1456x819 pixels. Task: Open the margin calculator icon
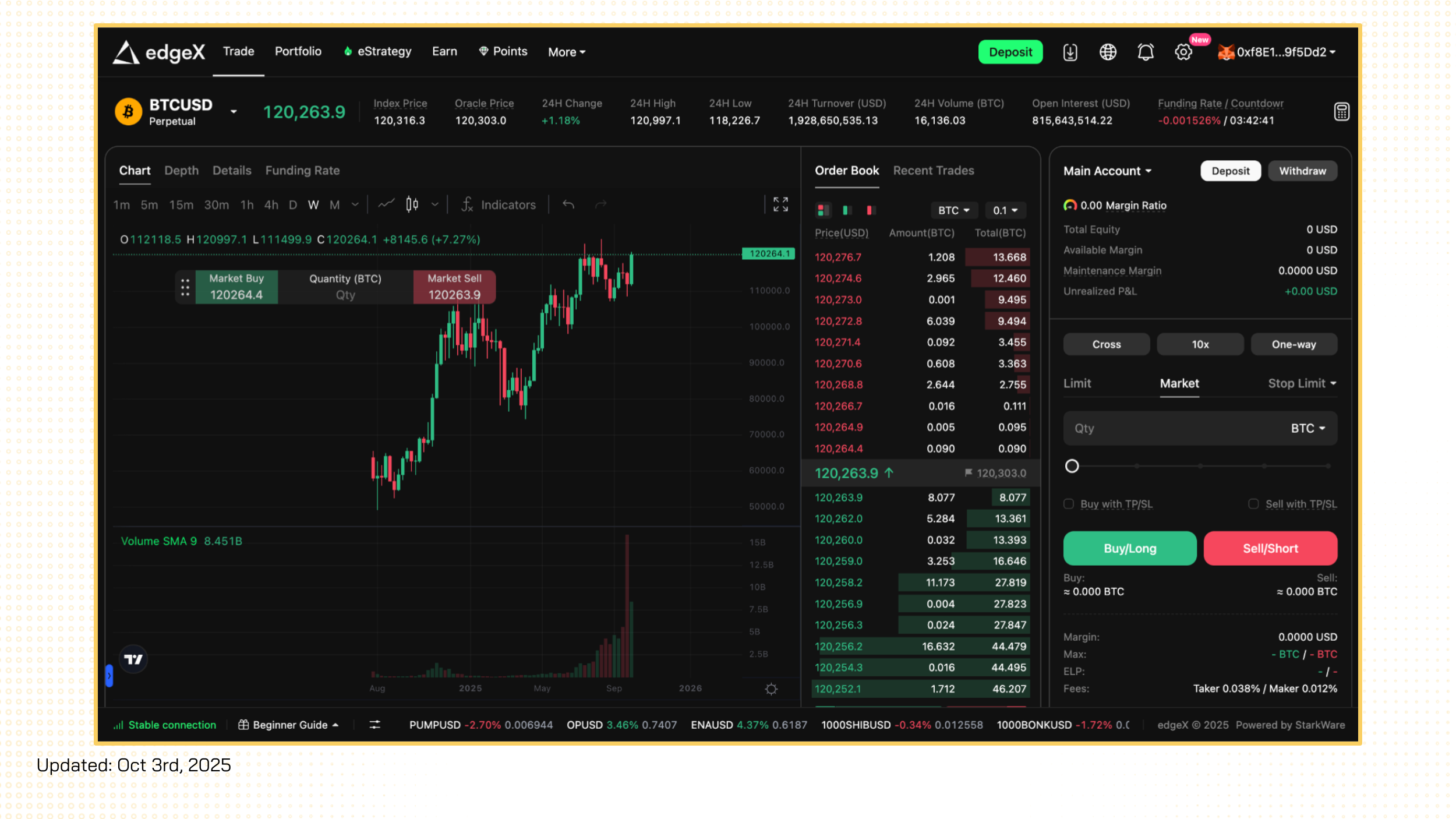pos(1341,111)
